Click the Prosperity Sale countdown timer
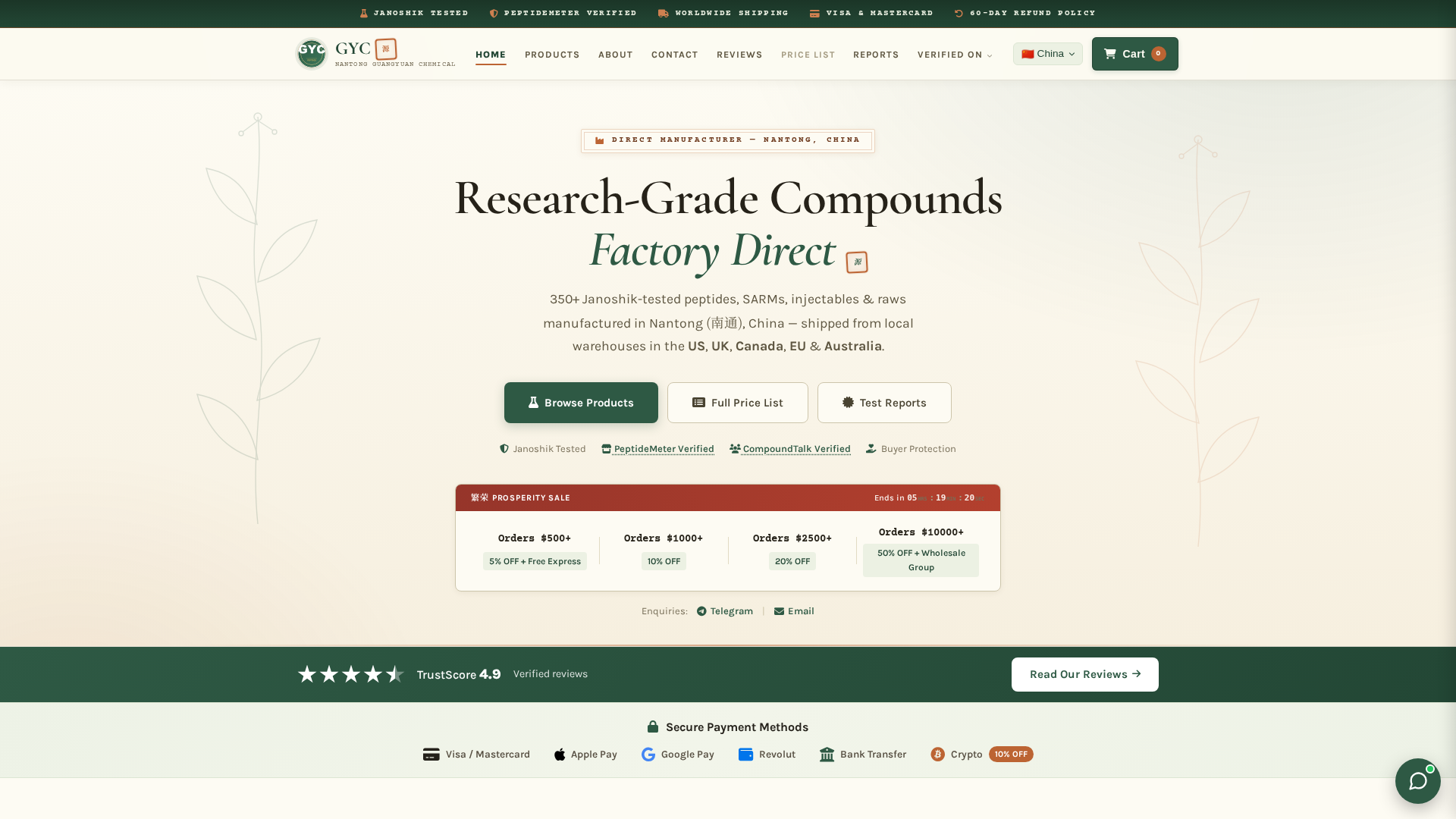This screenshot has width=1456, height=819. (x=929, y=498)
